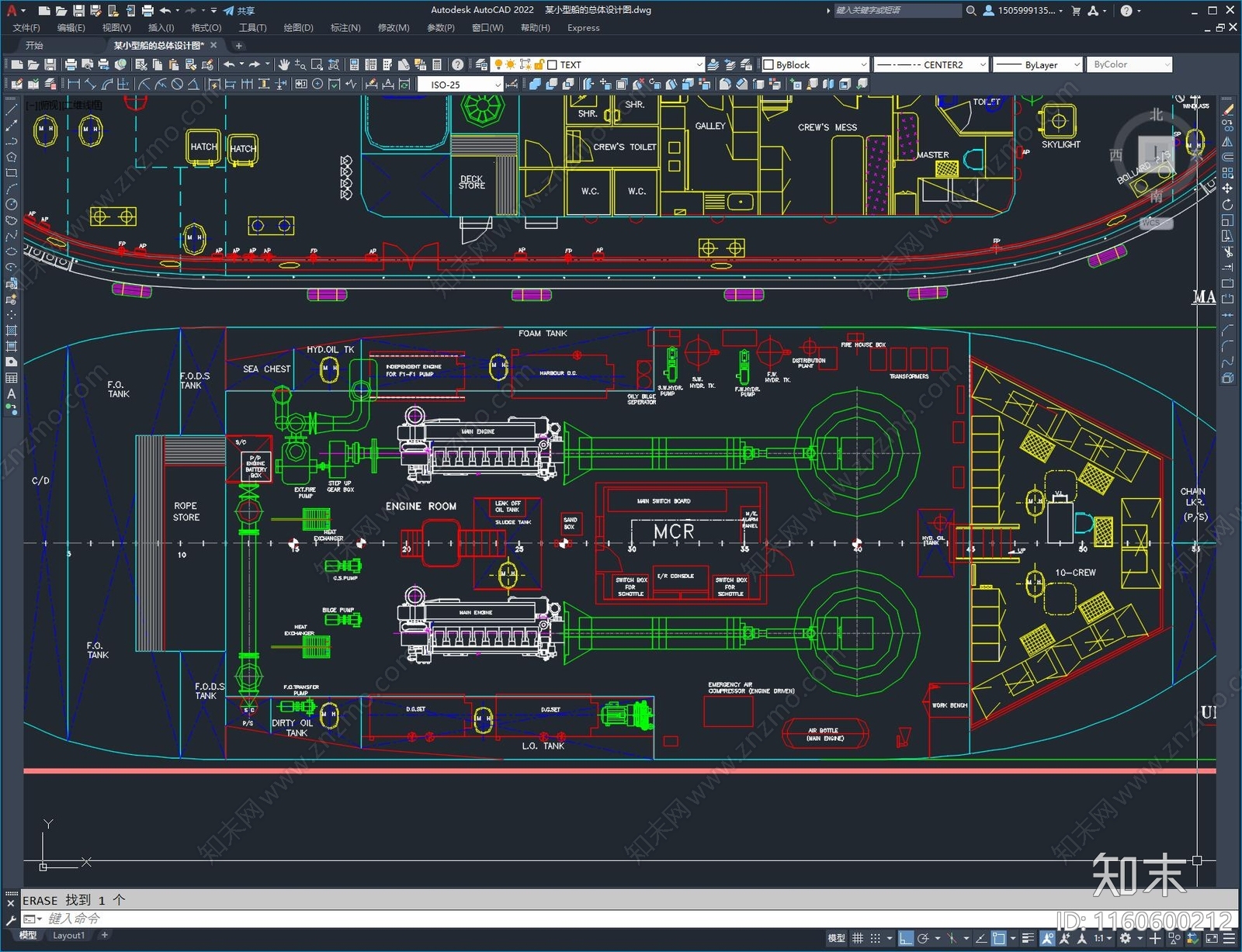Viewport: 1242px width, 952px height.
Task: Open Layer Properties Manager icon
Action: (481, 64)
